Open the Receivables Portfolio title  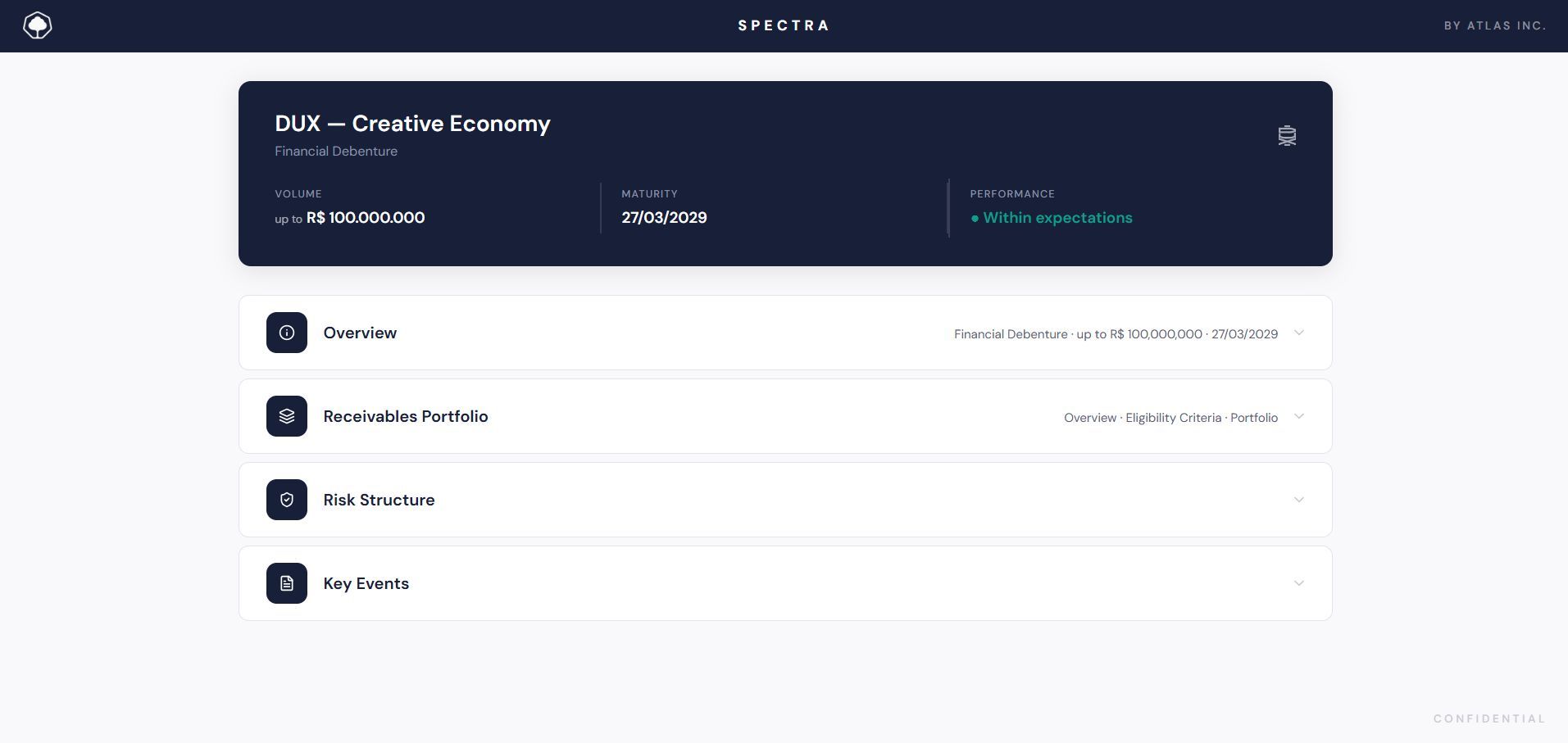(406, 416)
